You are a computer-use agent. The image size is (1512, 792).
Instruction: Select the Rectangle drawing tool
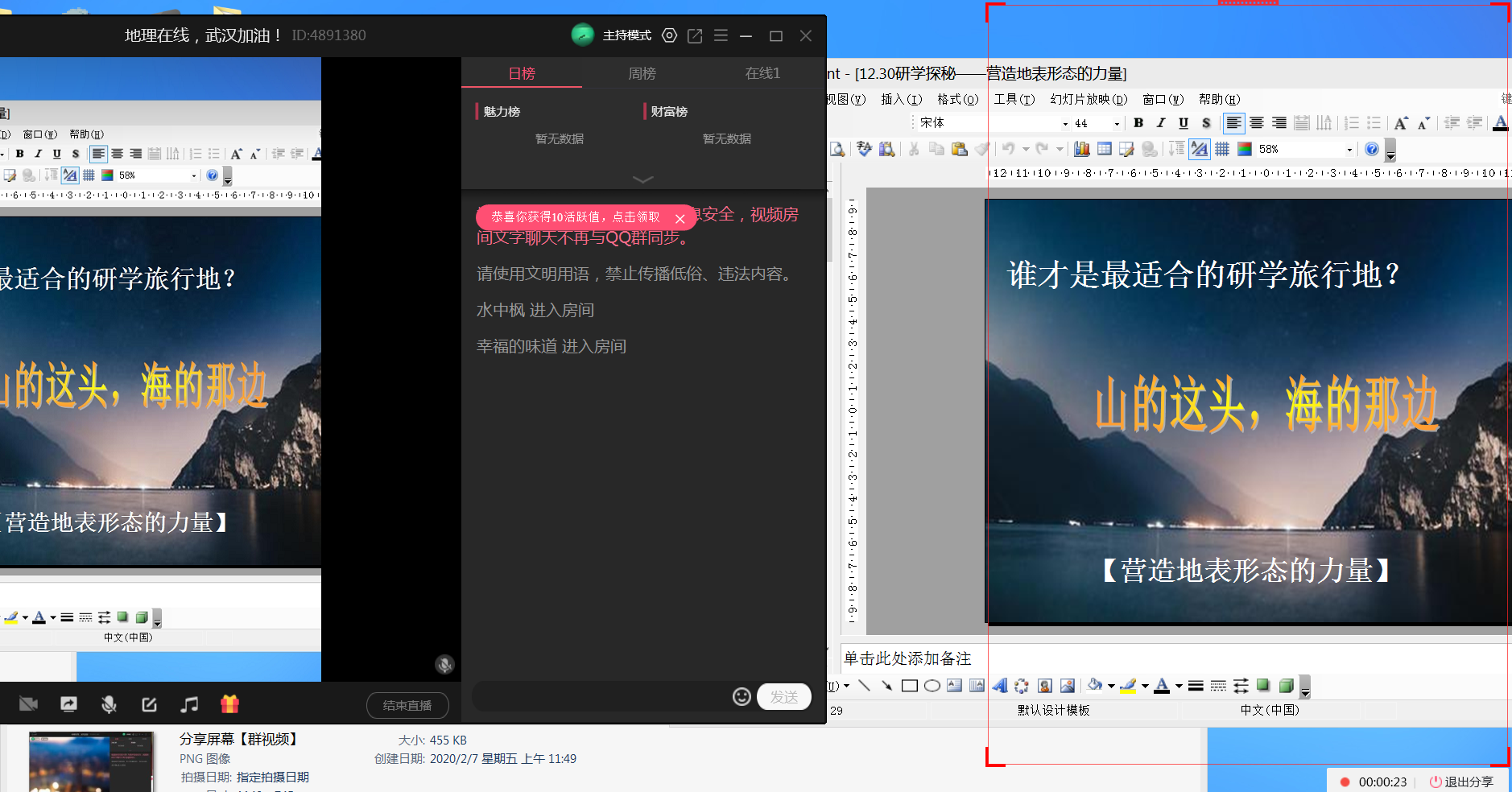point(910,686)
